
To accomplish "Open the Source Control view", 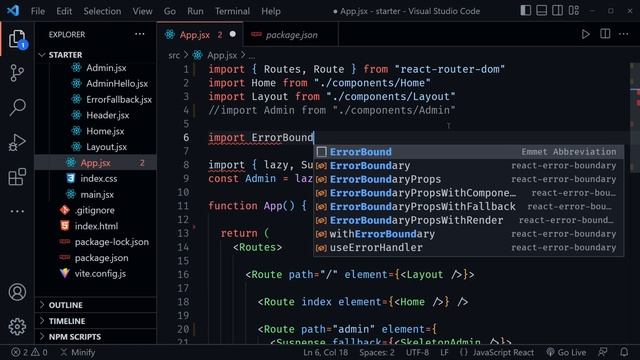I will (x=17, y=73).
